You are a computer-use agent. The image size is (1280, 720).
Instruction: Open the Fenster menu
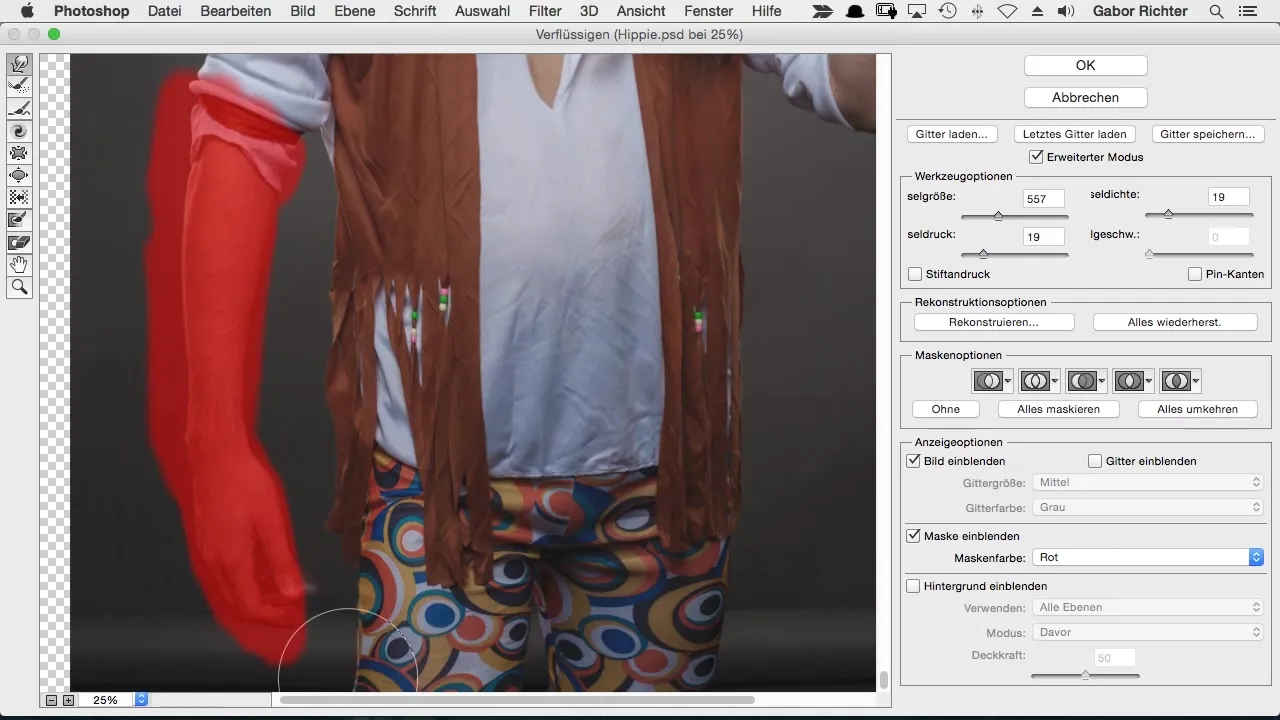[x=709, y=12]
